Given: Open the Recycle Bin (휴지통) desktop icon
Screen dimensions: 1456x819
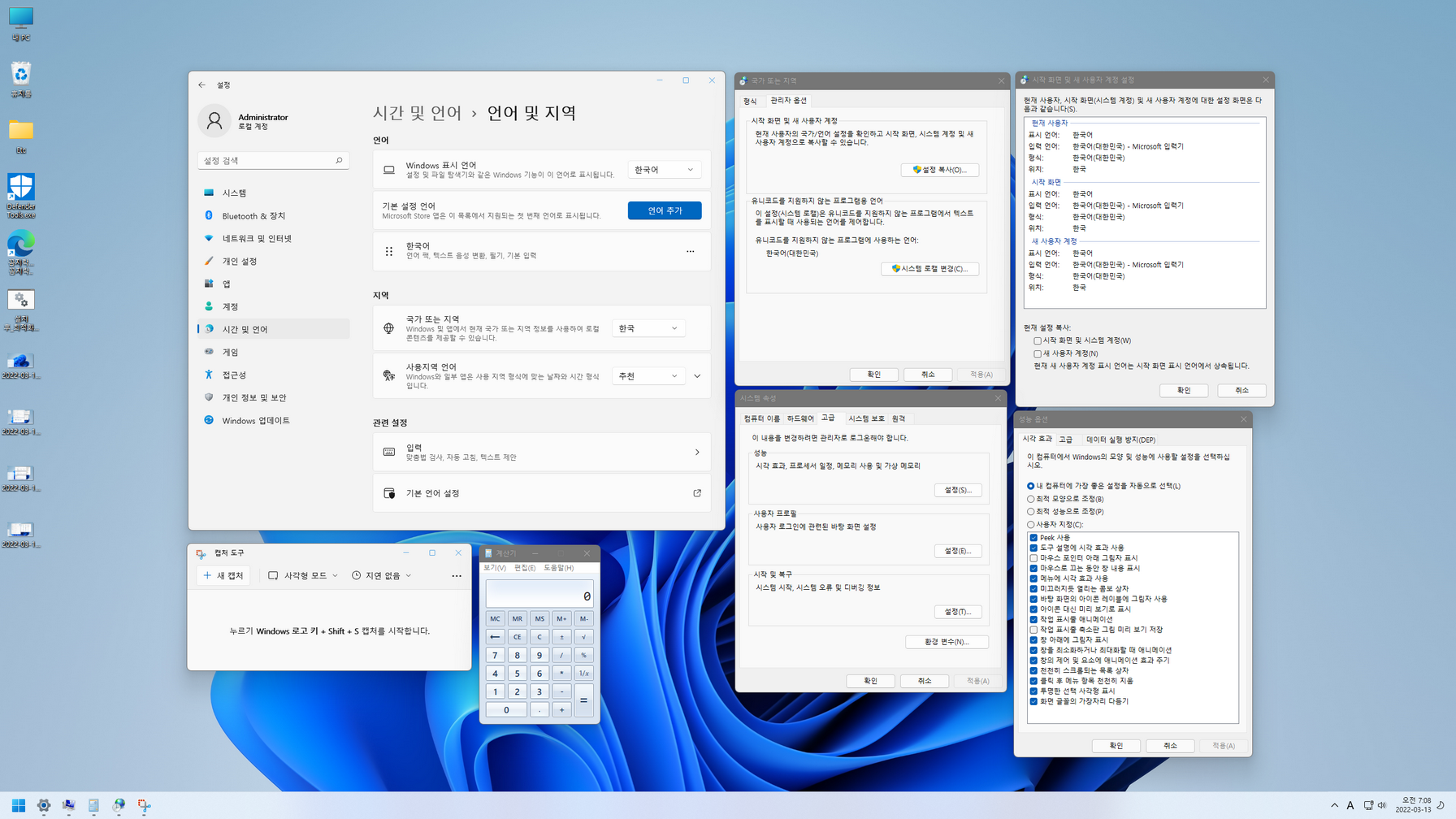Looking at the screenshot, I should click(21, 80).
